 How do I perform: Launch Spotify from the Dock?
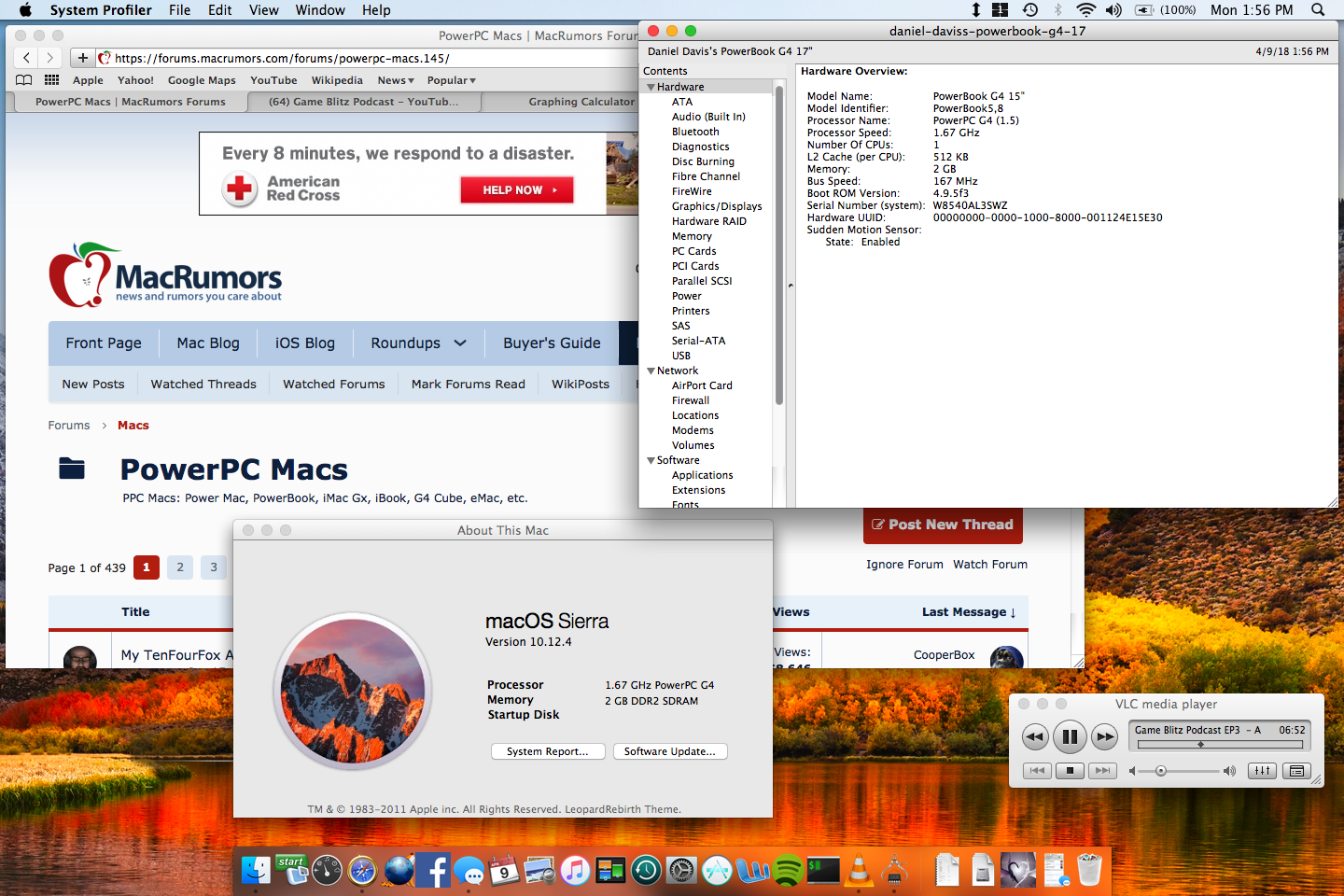(x=789, y=871)
